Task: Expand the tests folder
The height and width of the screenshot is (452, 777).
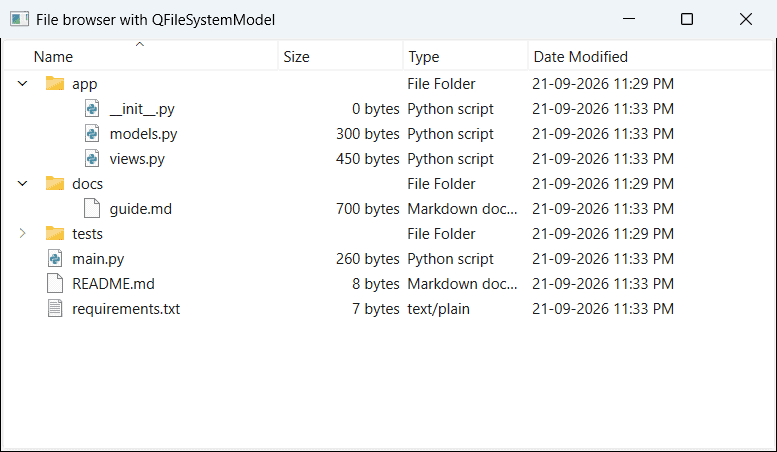Action: coord(22,233)
